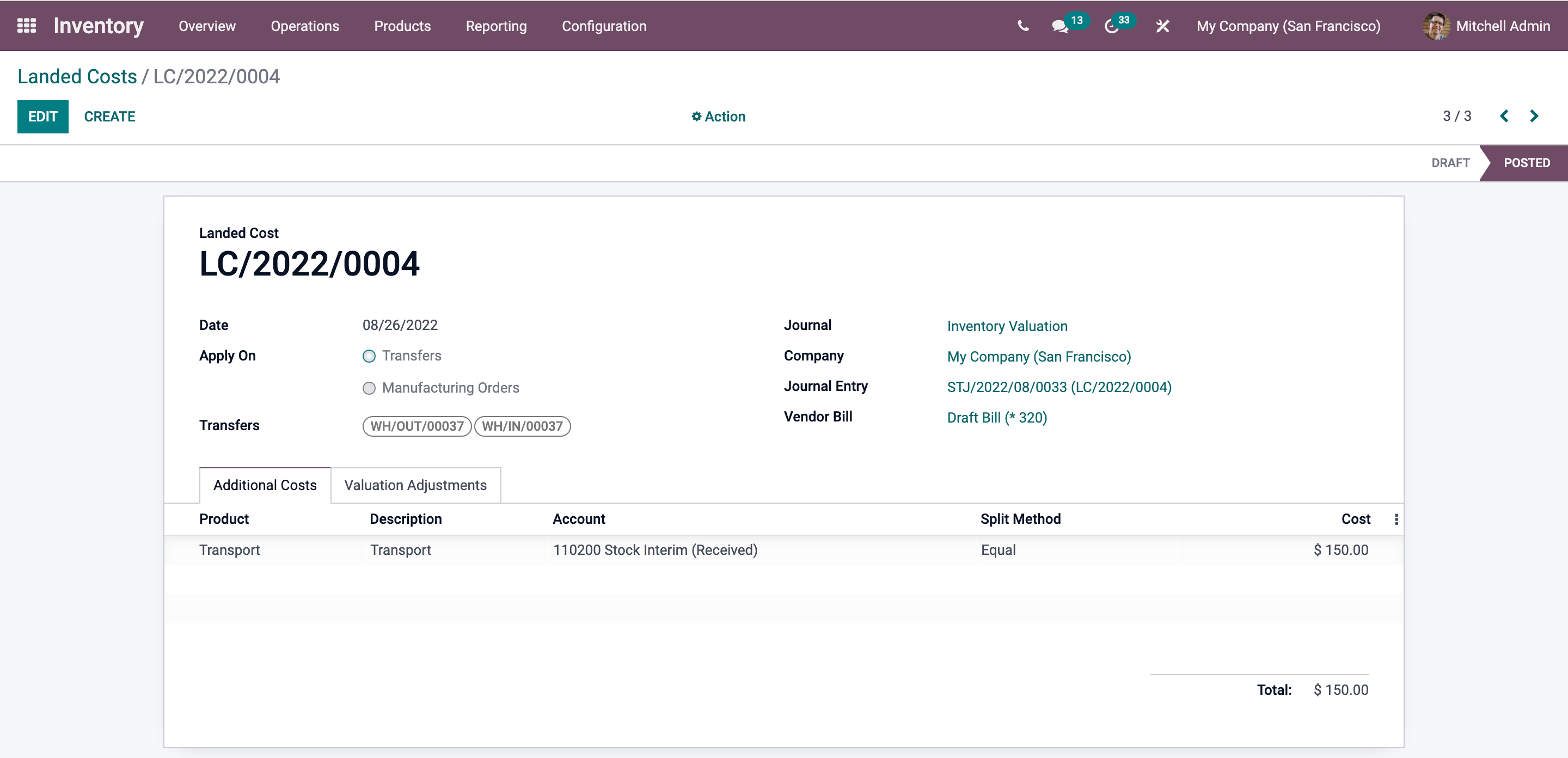This screenshot has height=758, width=1568.
Task: Select Manufacturing Orders radio button
Action: tap(369, 388)
